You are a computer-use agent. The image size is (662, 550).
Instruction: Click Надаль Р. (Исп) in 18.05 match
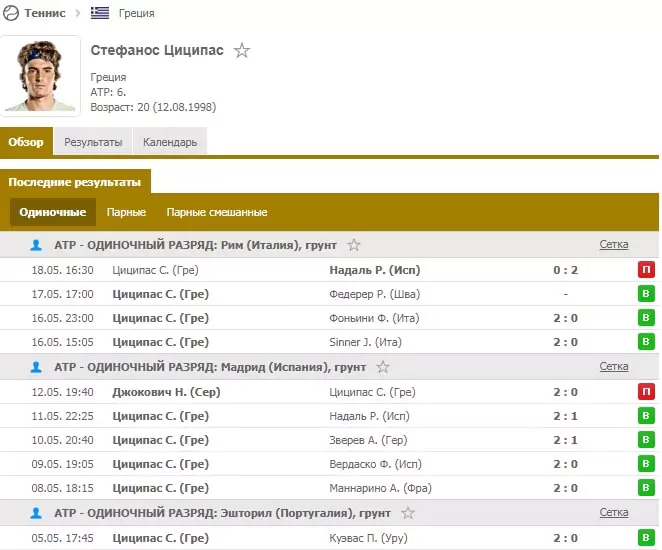coord(374,270)
